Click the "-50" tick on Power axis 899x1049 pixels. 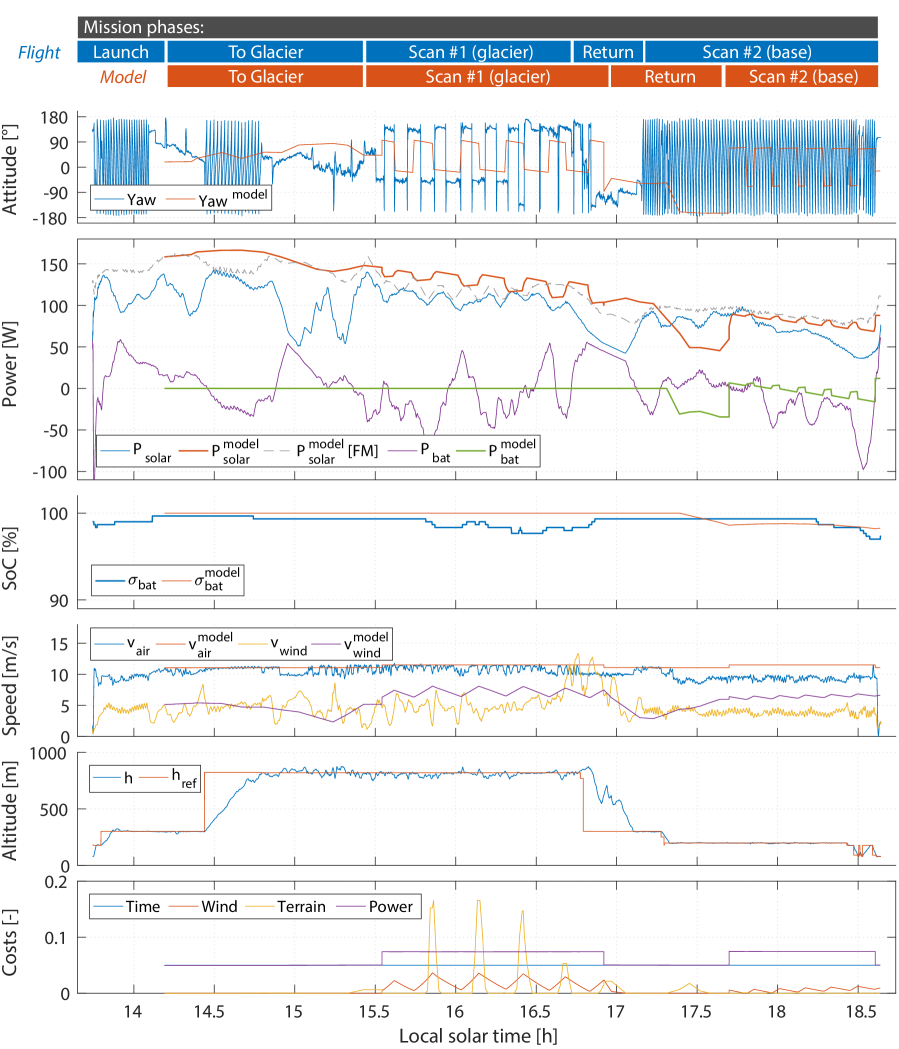(55, 431)
